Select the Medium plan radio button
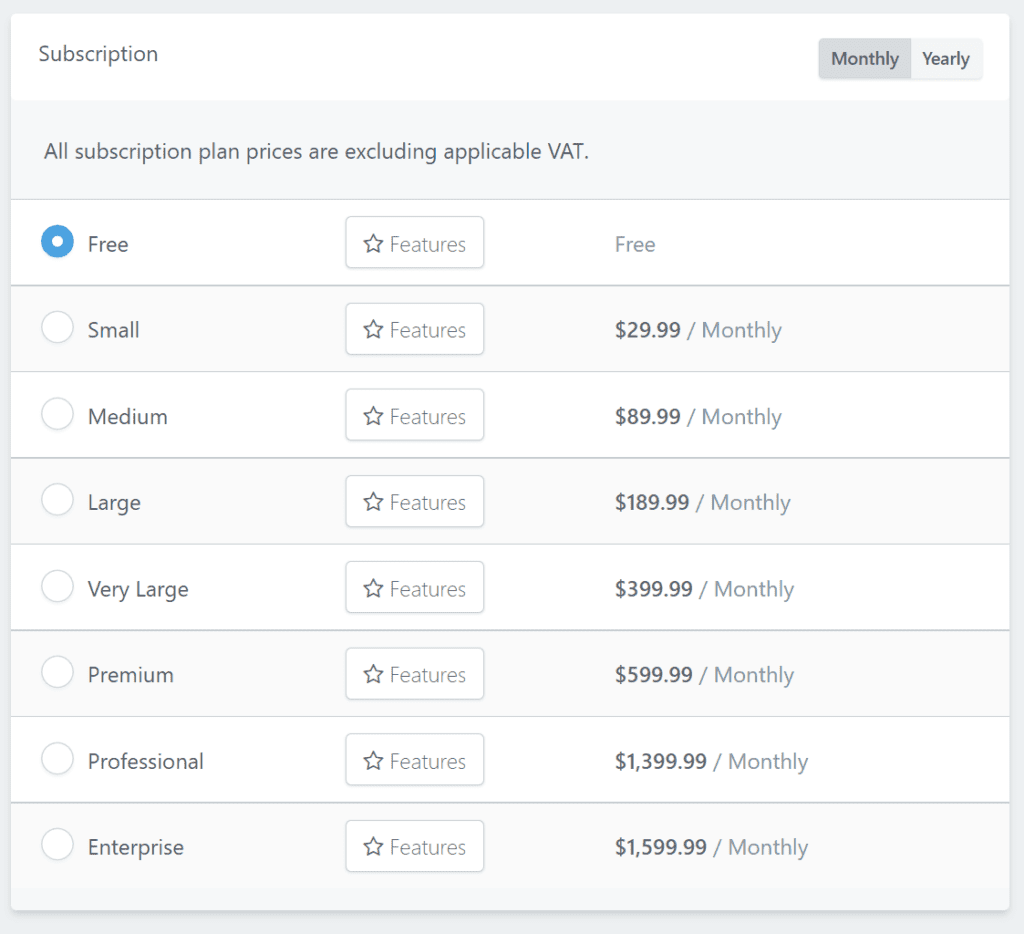 click(57, 413)
